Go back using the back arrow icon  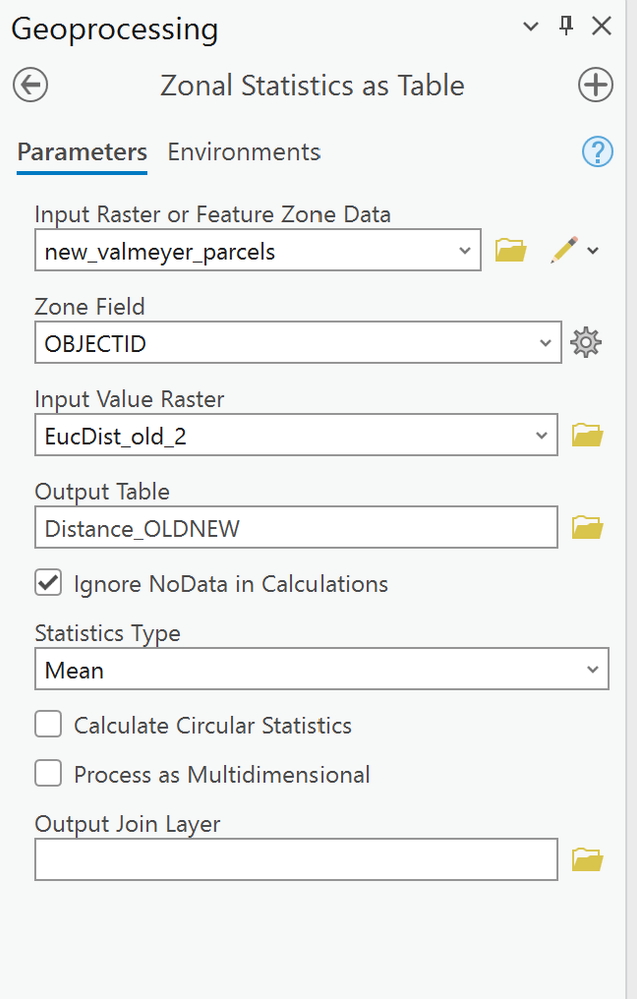point(30,85)
